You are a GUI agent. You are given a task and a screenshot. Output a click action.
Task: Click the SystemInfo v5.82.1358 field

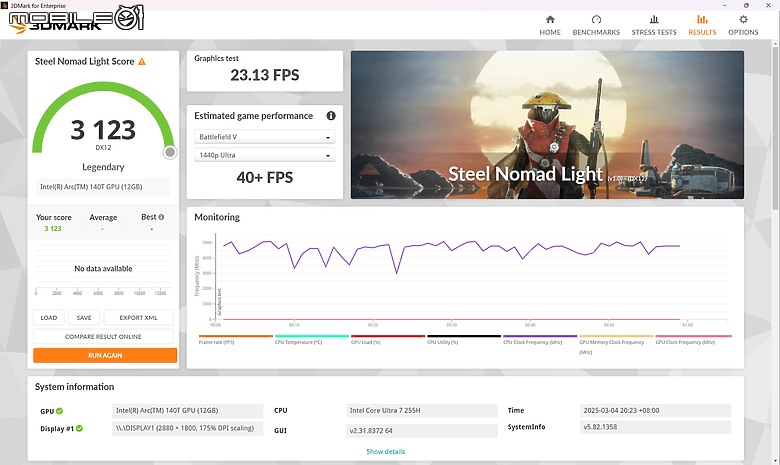click(x=656, y=427)
